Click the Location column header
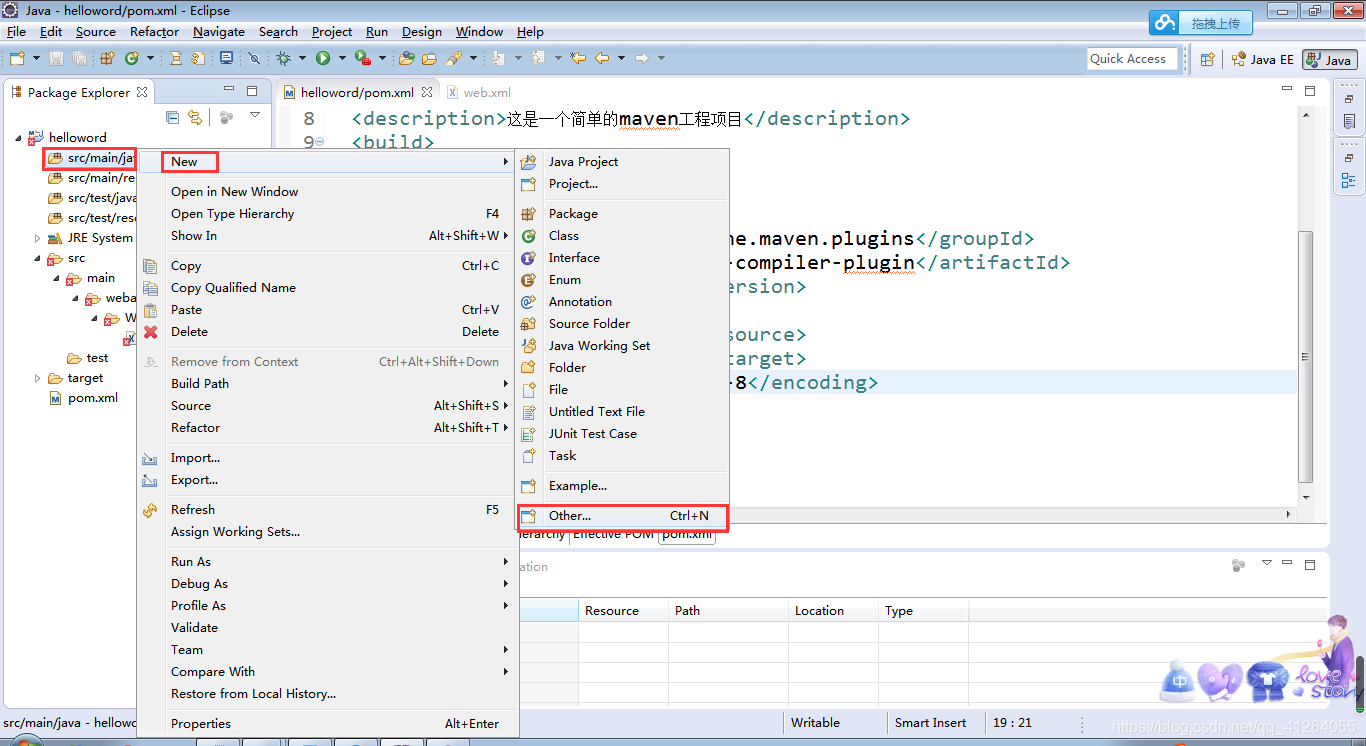 [832, 611]
